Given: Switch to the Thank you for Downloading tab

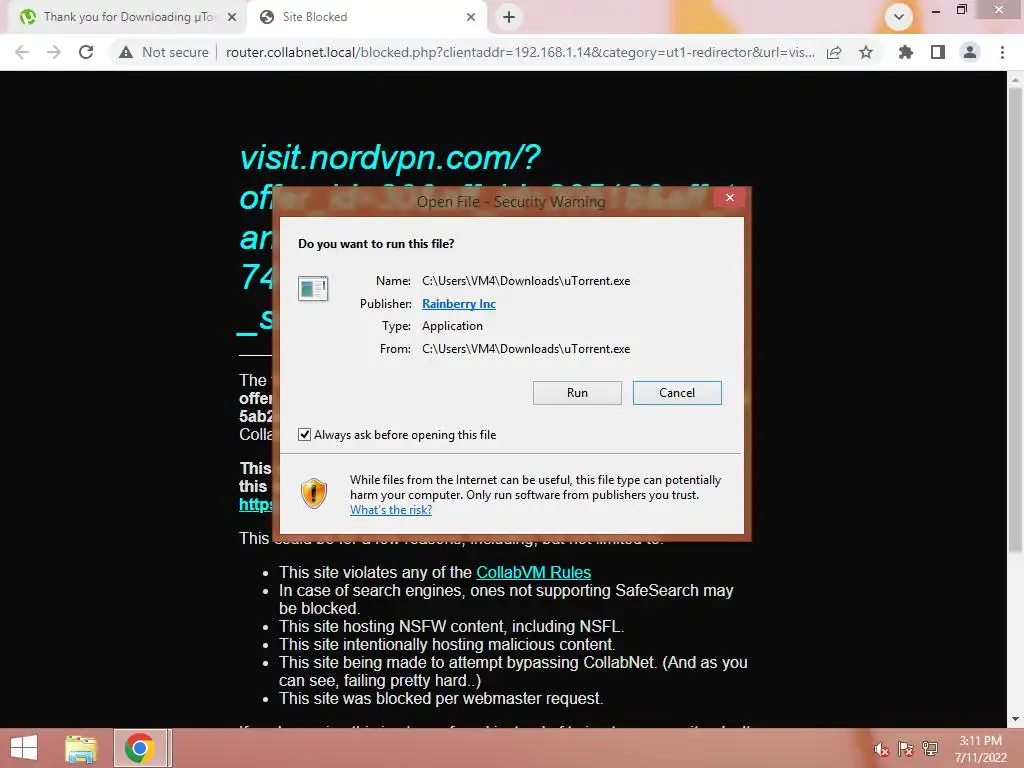Looking at the screenshot, I should point(128,17).
